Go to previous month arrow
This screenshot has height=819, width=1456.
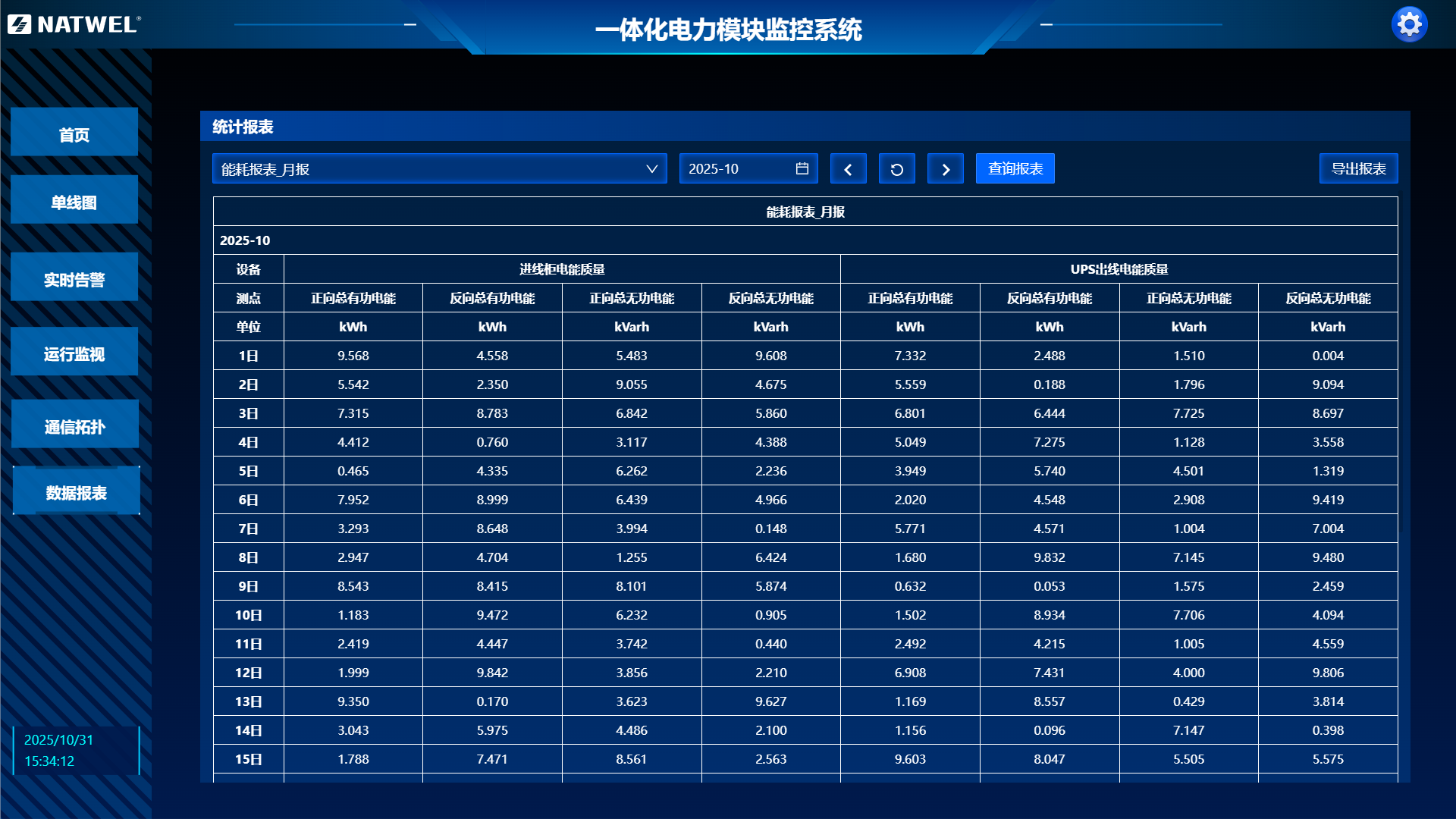[848, 169]
